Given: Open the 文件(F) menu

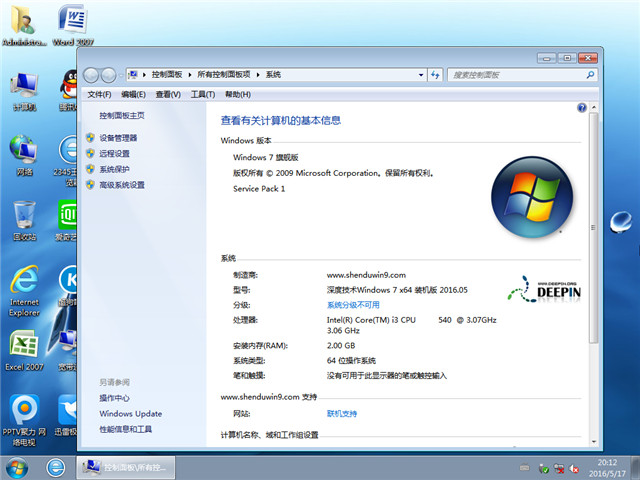Looking at the screenshot, I should click(99, 94).
